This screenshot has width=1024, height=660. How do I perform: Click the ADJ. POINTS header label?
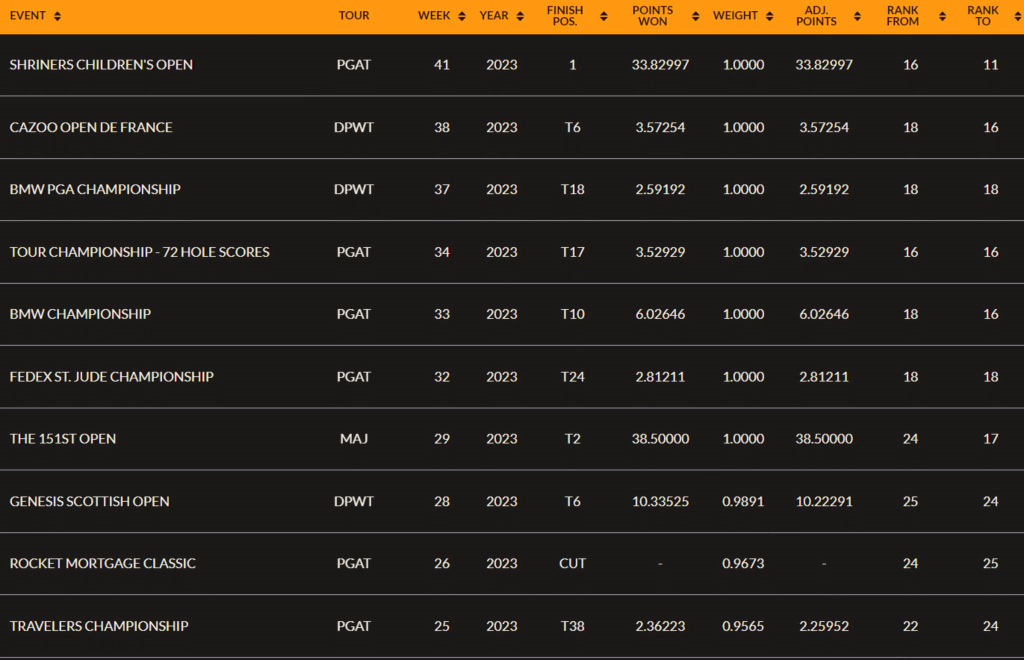click(816, 16)
